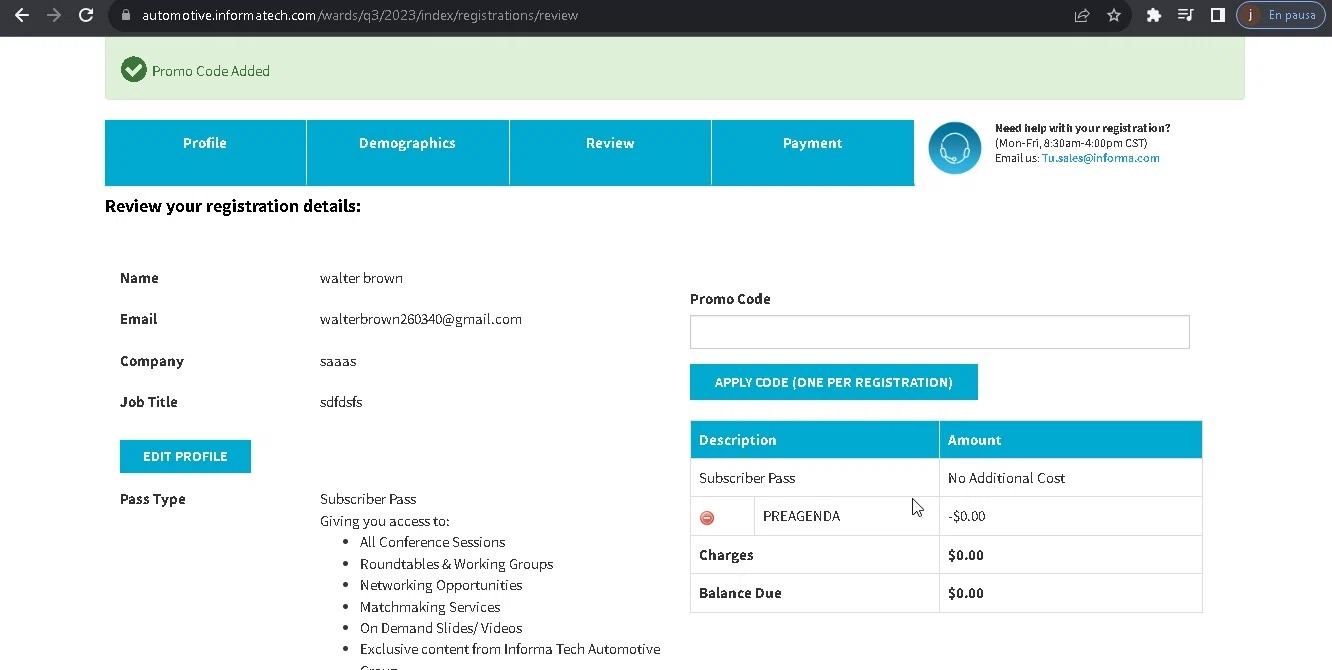Click 'Review your registration details:' heading
Viewport: 1332px width, 670px height.
coord(233,206)
